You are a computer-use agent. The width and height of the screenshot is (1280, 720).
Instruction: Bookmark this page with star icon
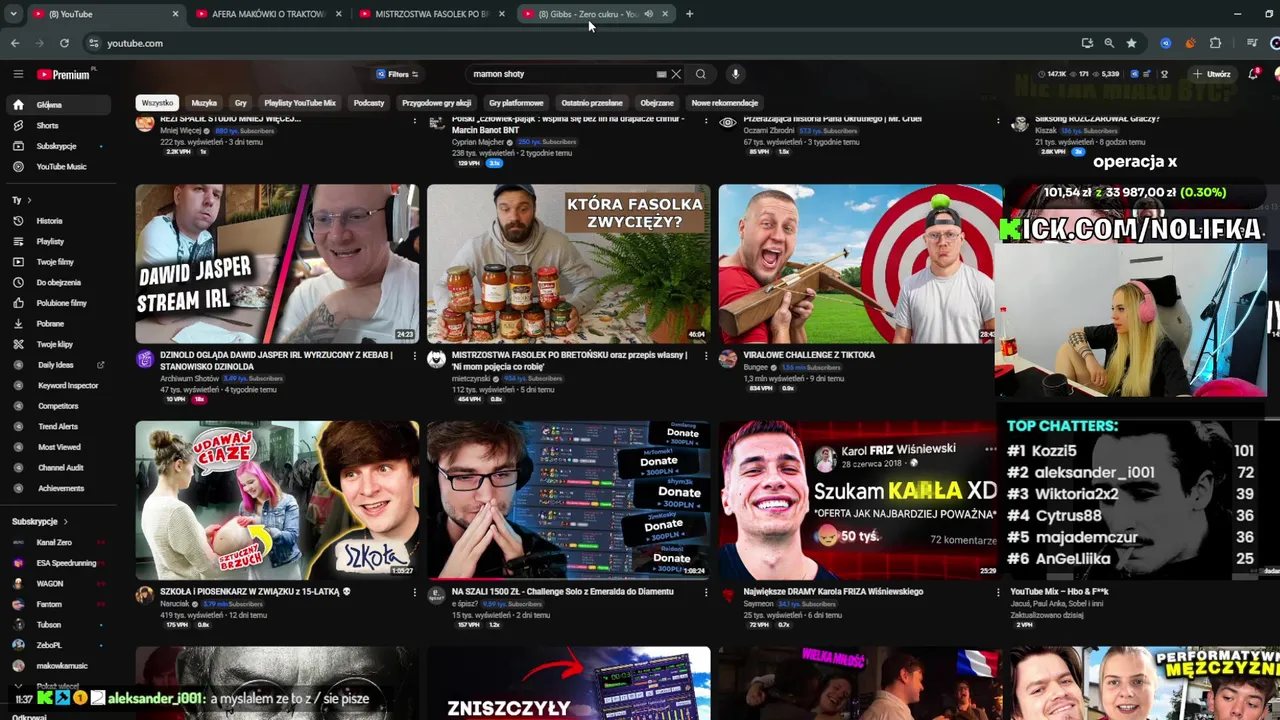coord(1131,43)
